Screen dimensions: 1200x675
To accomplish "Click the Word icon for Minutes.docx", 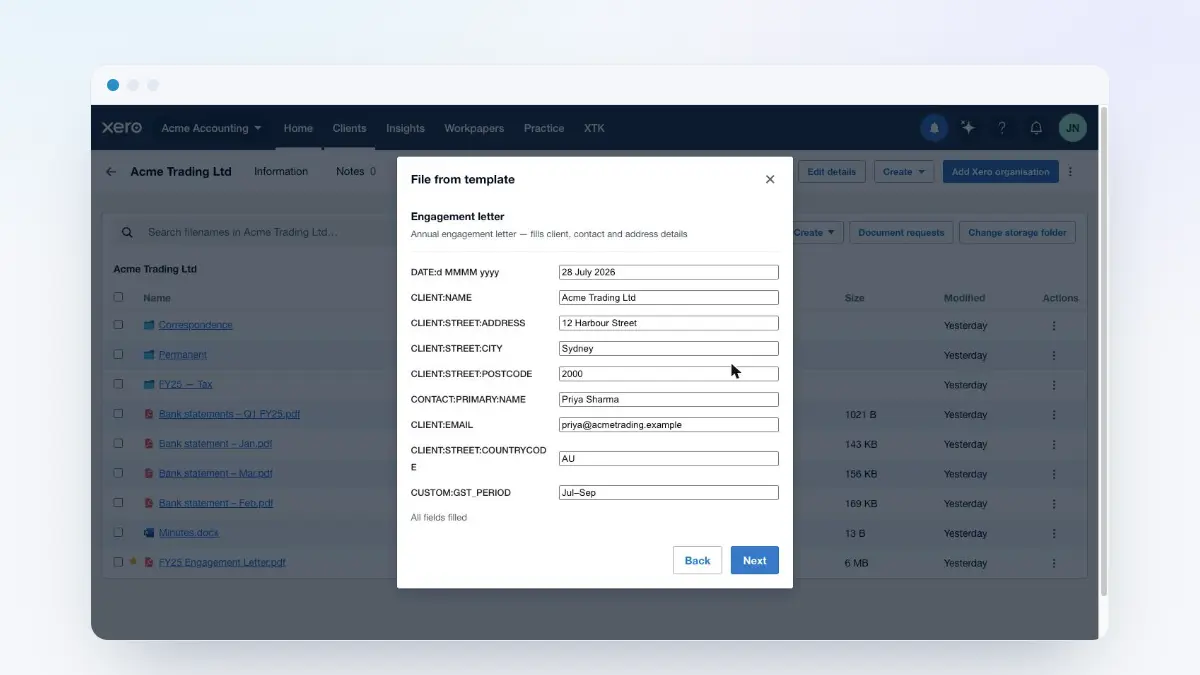I will click(x=149, y=533).
